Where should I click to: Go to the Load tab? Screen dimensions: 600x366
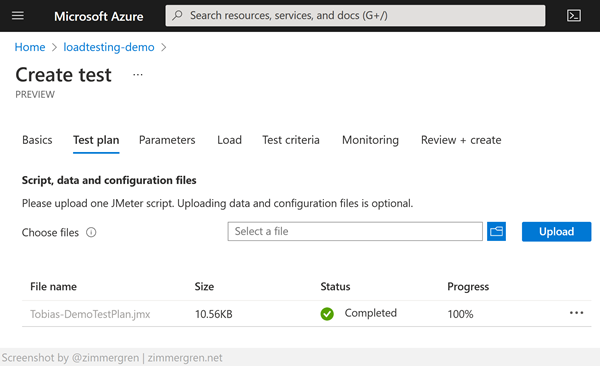coord(229,140)
